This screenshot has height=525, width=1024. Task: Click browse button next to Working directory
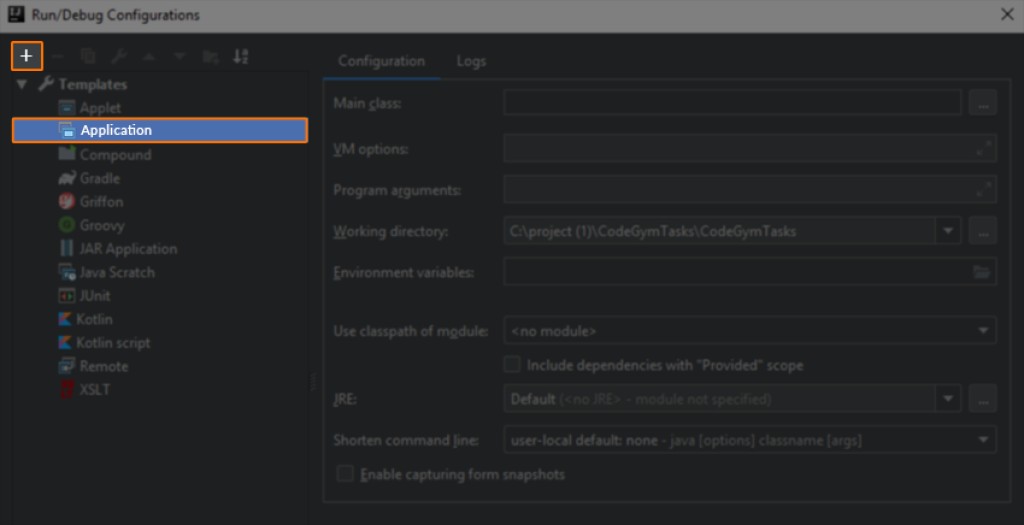click(x=983, y=231)
